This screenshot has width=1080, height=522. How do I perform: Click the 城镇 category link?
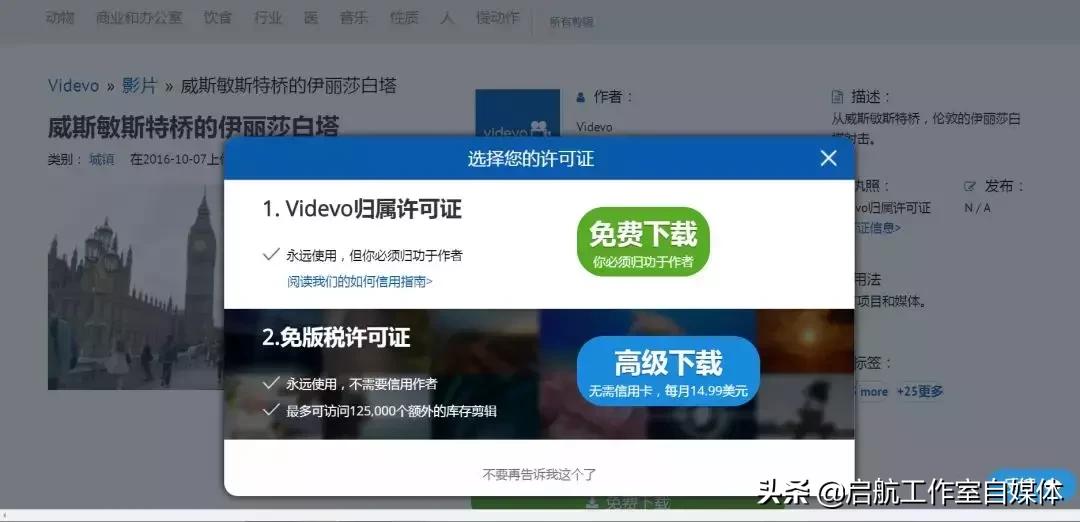pyautogui.click(x=102, y=160)
